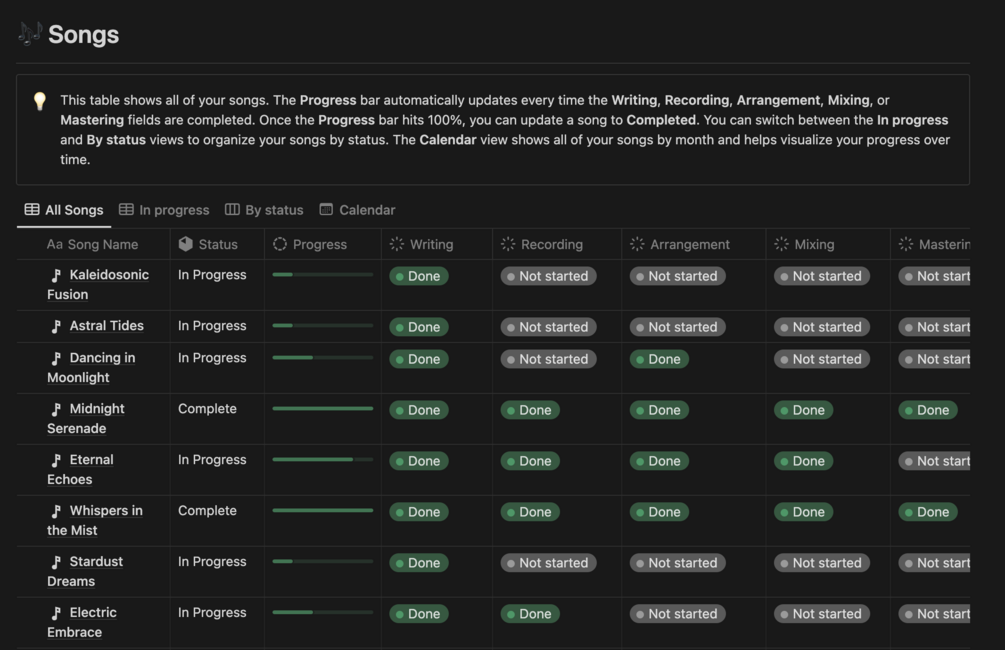Click Whispers in the Mist Recording status Done

[x=530, y=512]
